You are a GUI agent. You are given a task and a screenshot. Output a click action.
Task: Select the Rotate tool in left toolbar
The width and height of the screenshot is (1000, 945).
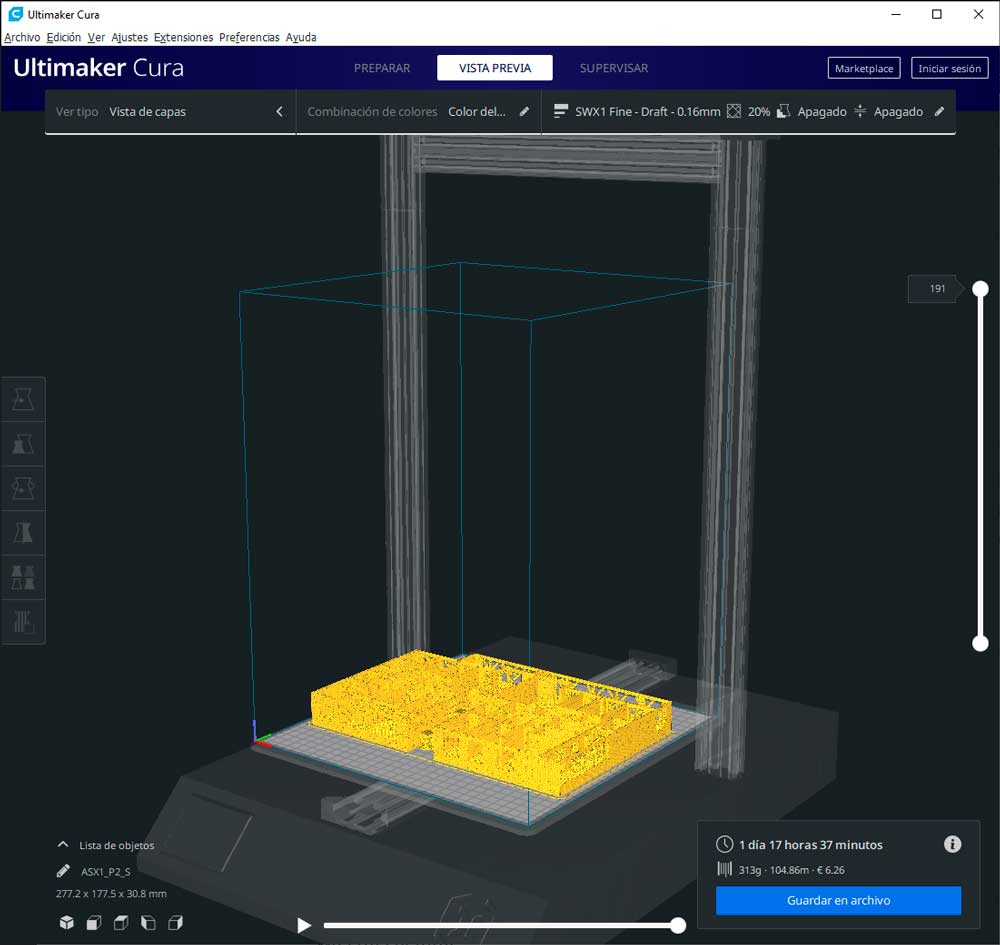(x=23, y=488)
